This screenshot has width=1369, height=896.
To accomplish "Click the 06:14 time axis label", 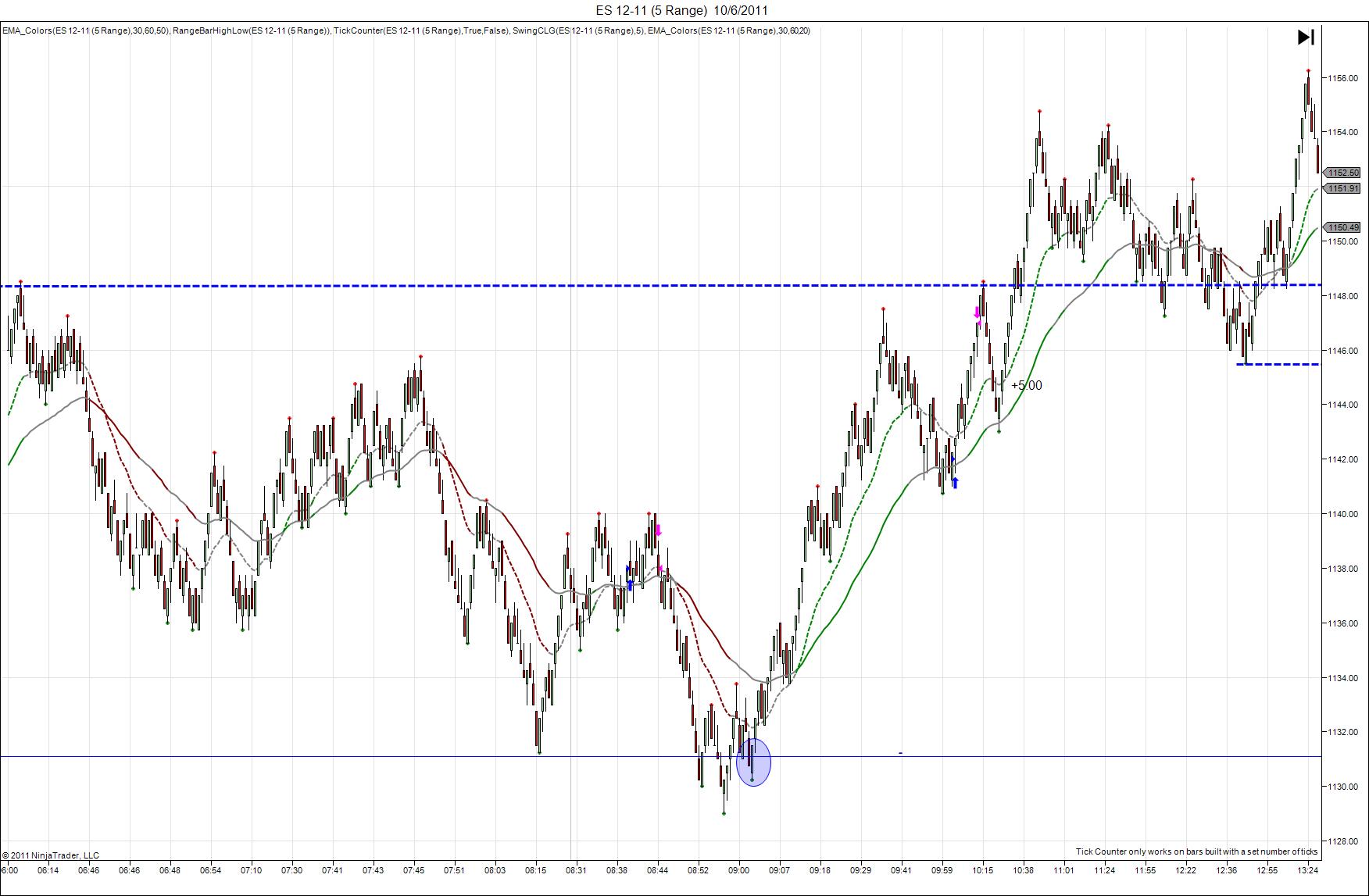I will click(48, 870).
